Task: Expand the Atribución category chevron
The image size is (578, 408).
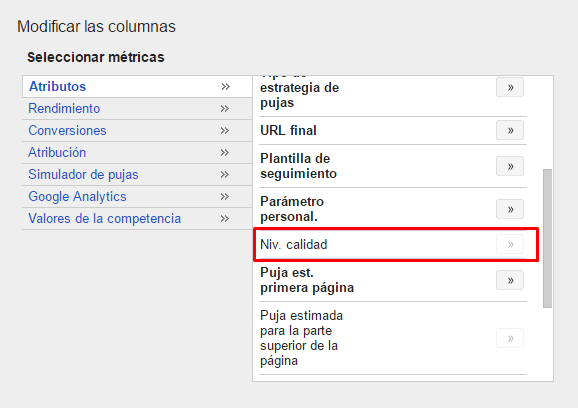Action: [225, 153]
